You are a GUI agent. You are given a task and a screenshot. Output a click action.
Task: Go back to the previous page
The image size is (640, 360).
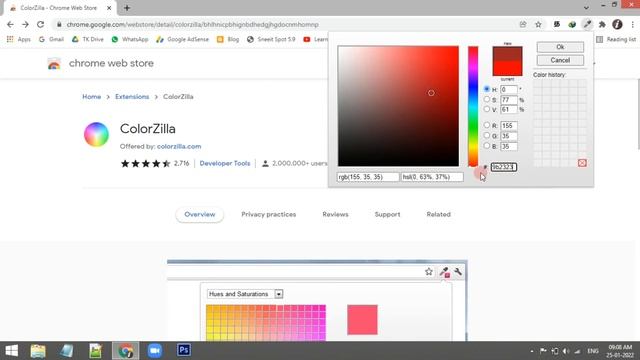pos(10,24)
